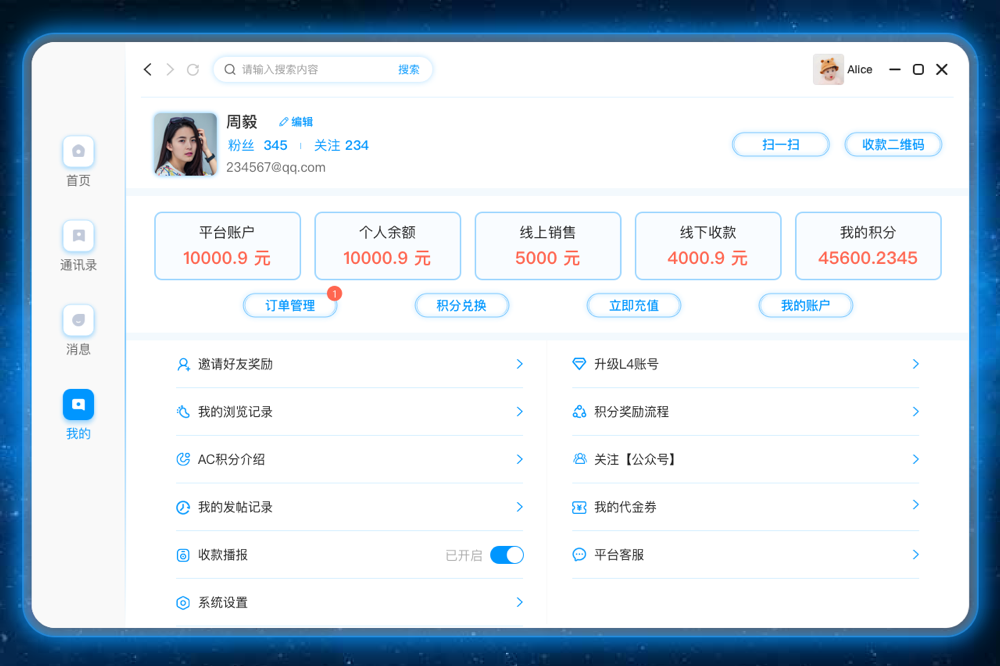This screenshot has height=666, width=1000.
Task: Expand the 关注【公众号】 row chevron
Action: (916, 459)
